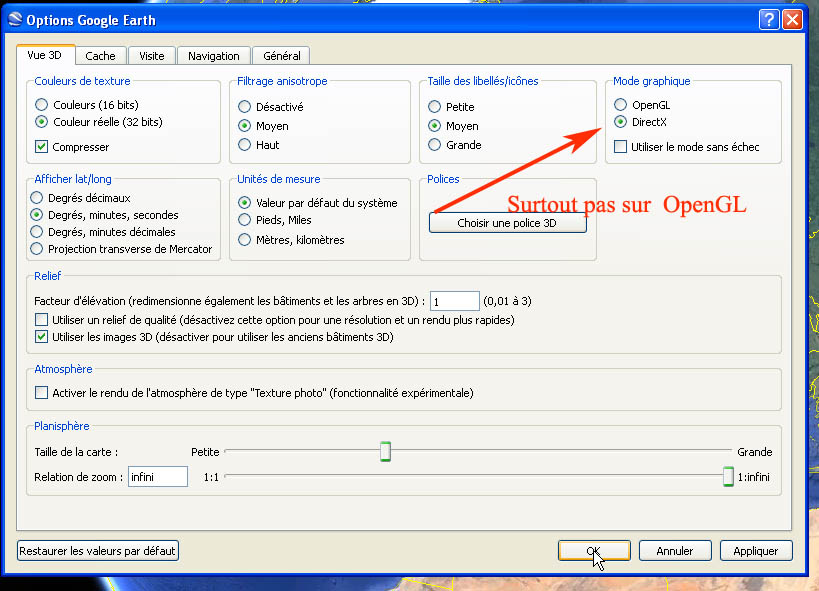Select Couleurs (16 bits) radio option

click(x=41, y=104)
